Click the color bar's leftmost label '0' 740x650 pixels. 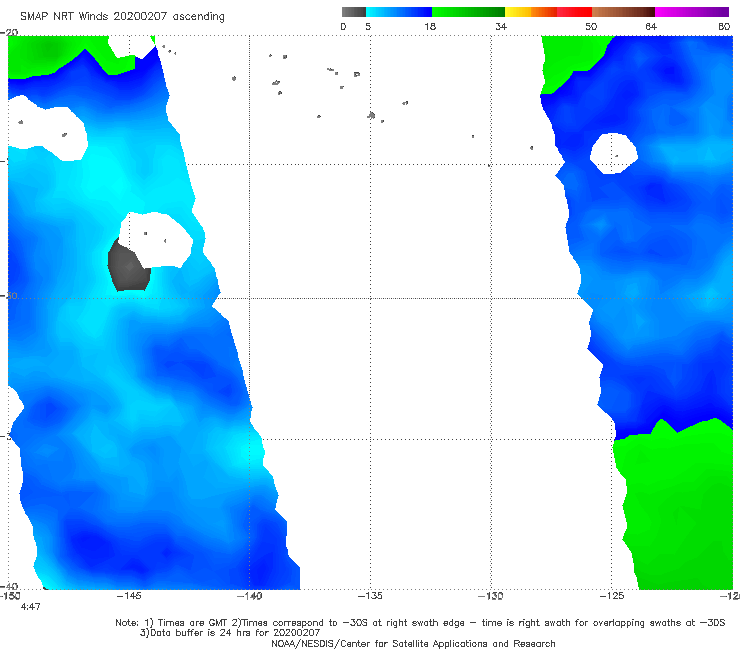coord(343,26)
